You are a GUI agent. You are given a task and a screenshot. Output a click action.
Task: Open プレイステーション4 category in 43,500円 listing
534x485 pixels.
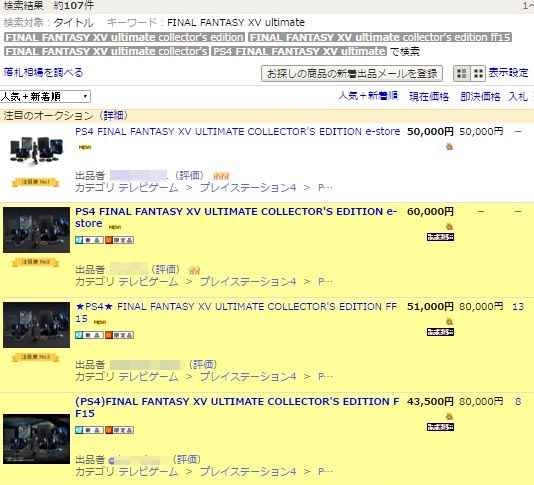(248, 472)
